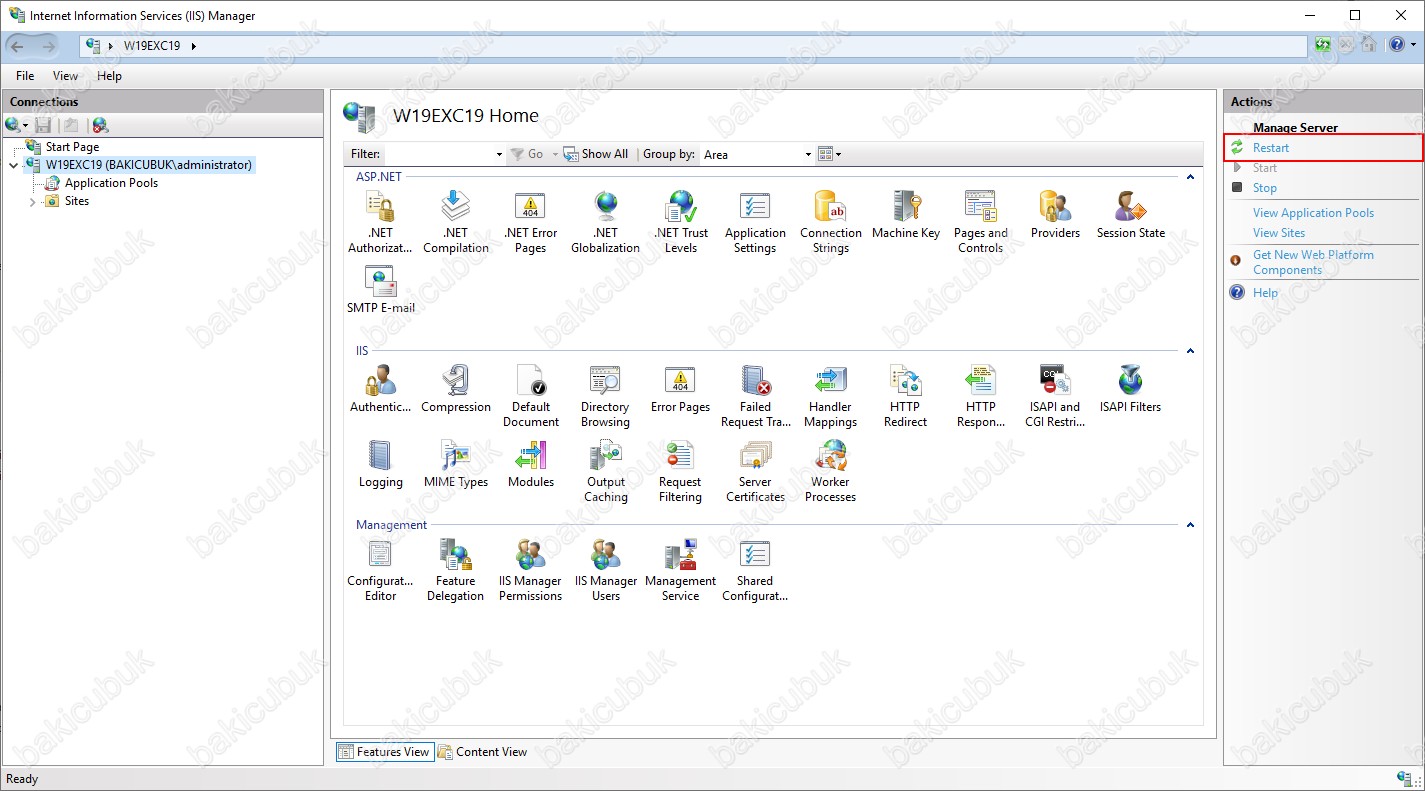Open .NET Authorization Rules feature
The height and width of the screenshot is (791, 1425).
[380, 222]
